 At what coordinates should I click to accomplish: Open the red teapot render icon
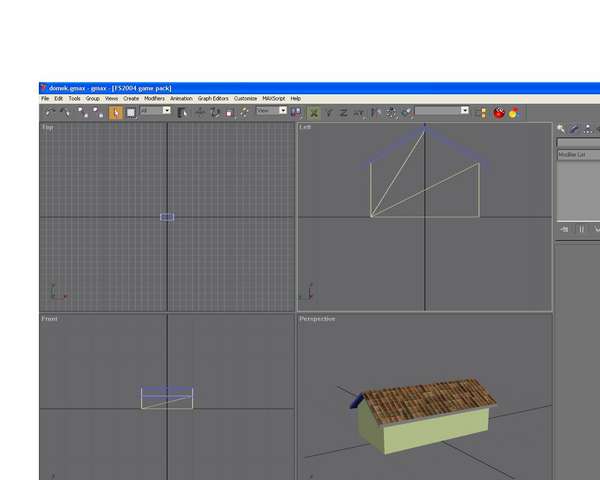[499, 113]
